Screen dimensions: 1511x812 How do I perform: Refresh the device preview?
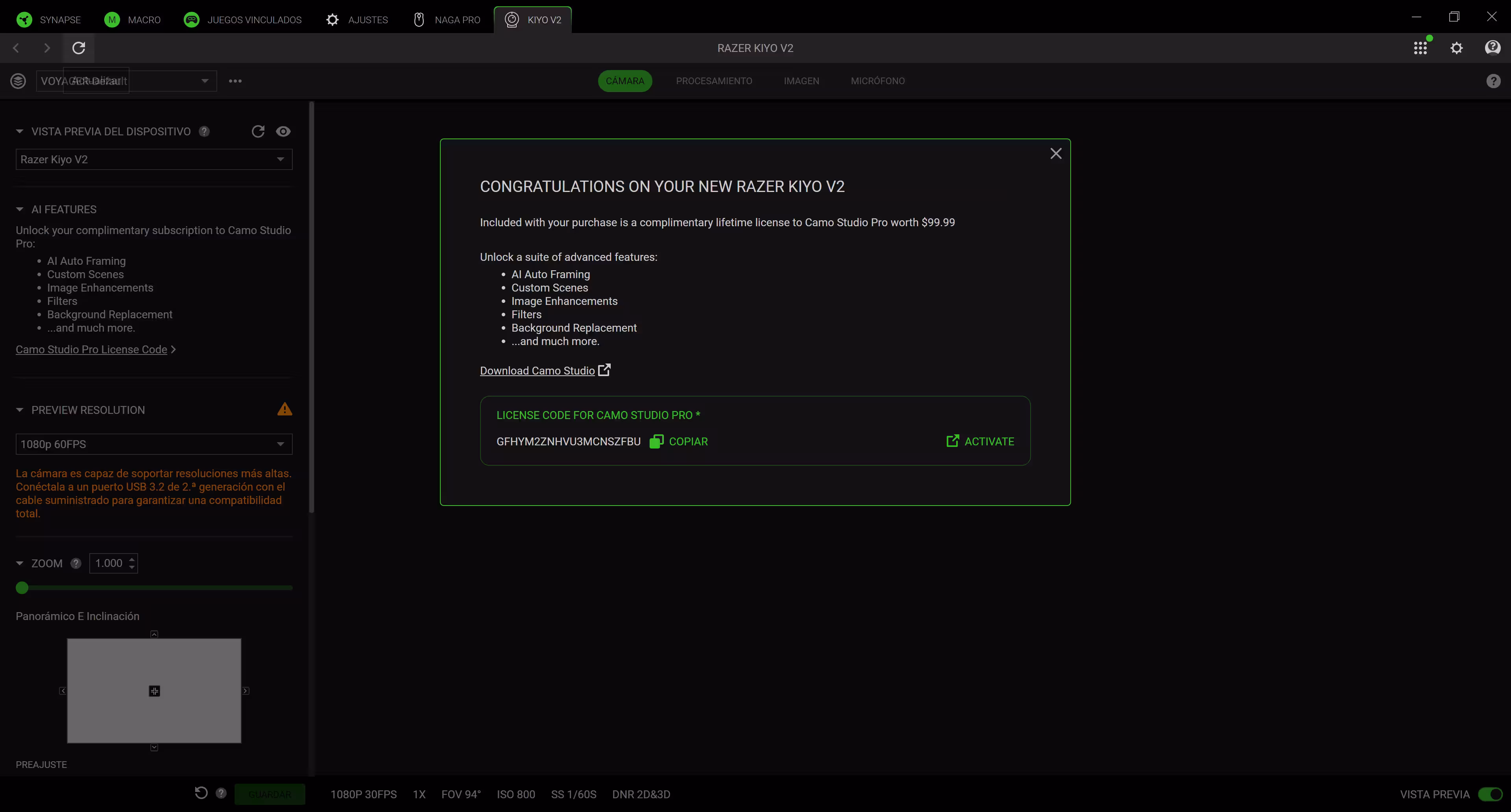(x=258, y=131)
